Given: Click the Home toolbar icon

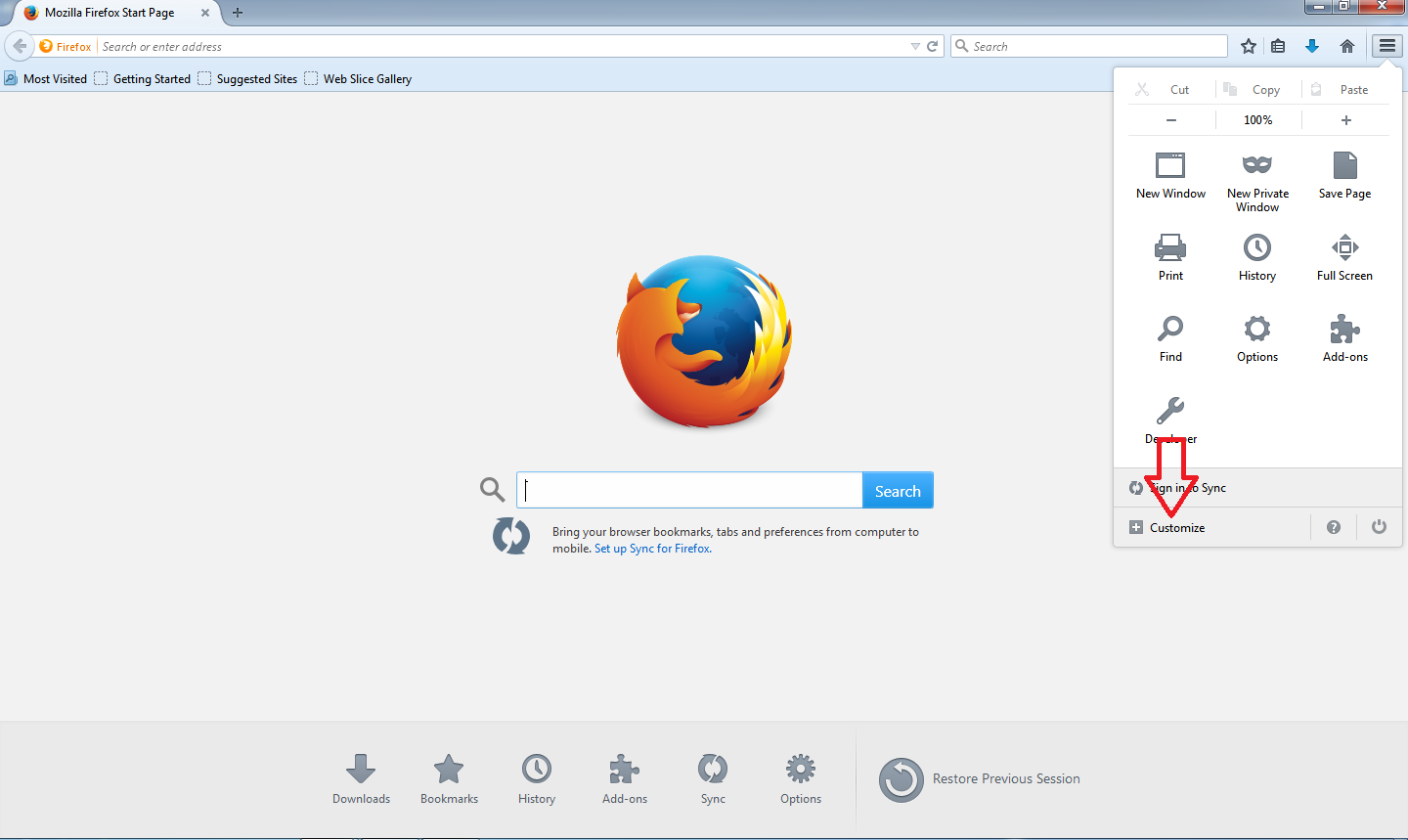Looking at the screenshot, I should tap(1347, 46).
